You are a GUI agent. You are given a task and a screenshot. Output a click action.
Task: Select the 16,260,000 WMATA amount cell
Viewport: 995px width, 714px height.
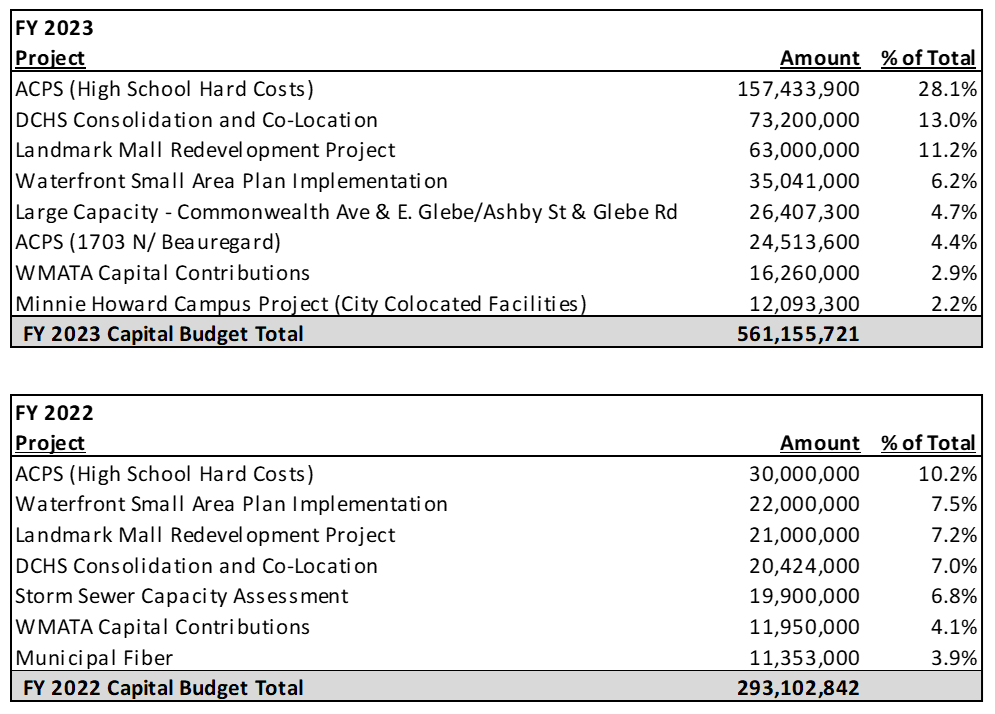pos(804,273)
